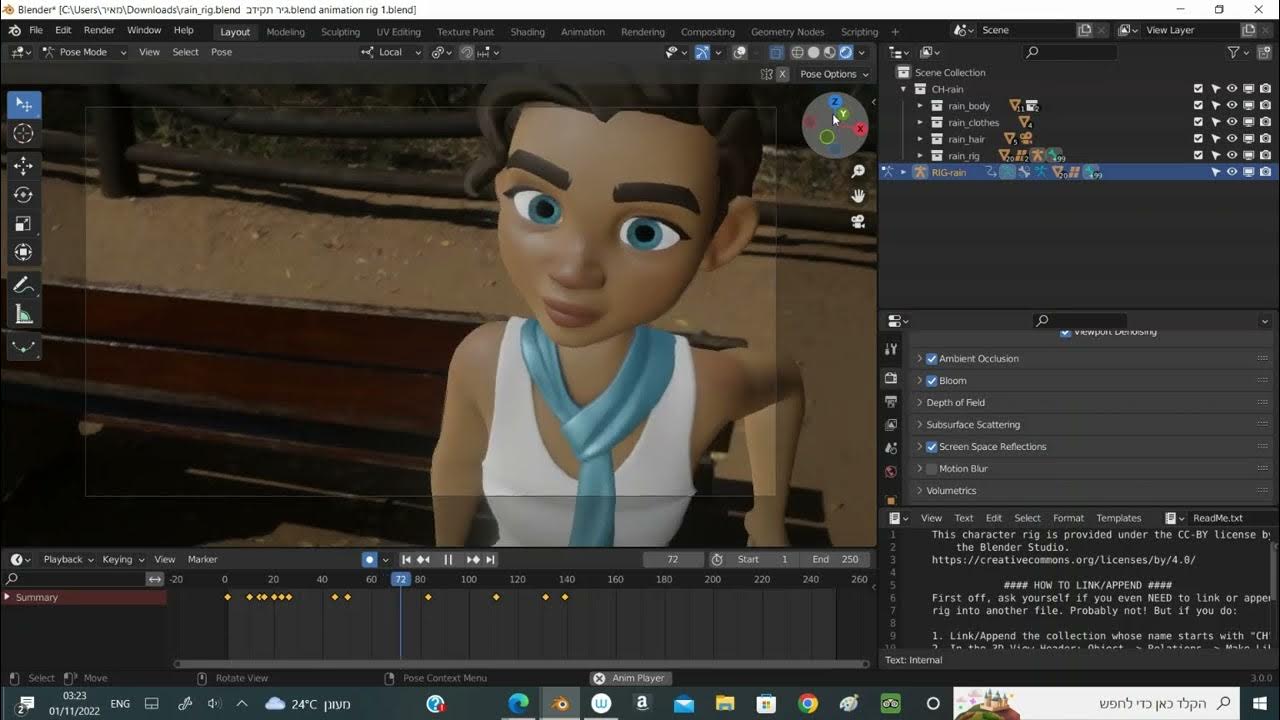The image size is (1280, 720).
Task: Open the View Layer properties tab
Action: (891, 424)
